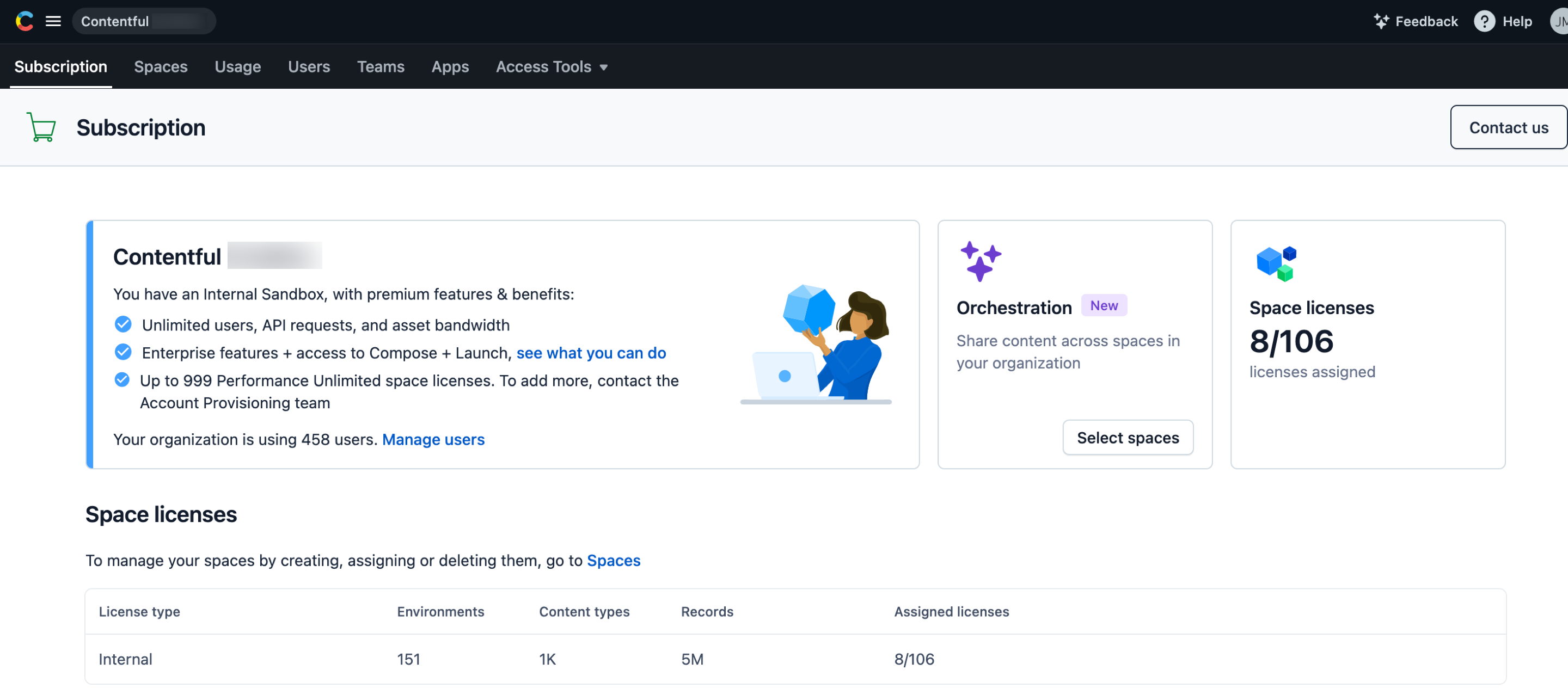Click the Space licenses cubes icon
Screen dimensions: 1568x688
point(1276,263)
